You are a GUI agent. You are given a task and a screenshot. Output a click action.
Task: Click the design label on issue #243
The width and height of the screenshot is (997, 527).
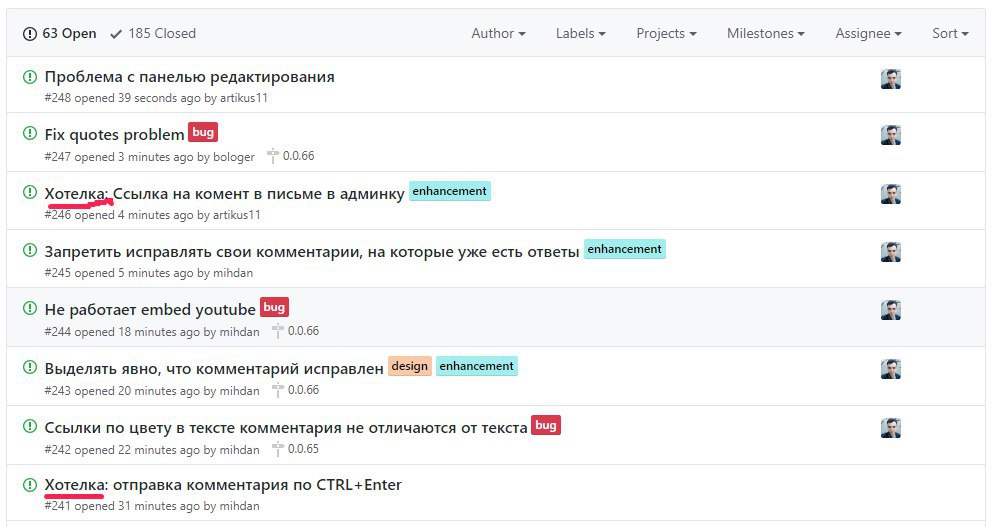pyautogui.click(x=409, y=366)
